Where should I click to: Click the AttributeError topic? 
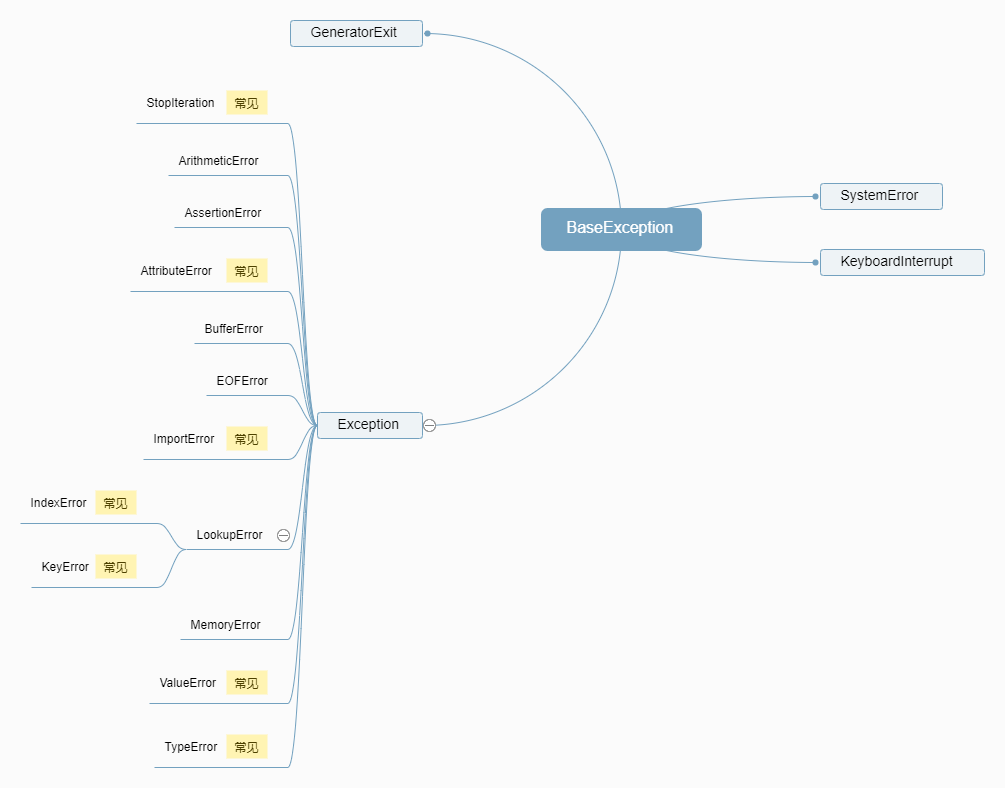coord(176,271)
